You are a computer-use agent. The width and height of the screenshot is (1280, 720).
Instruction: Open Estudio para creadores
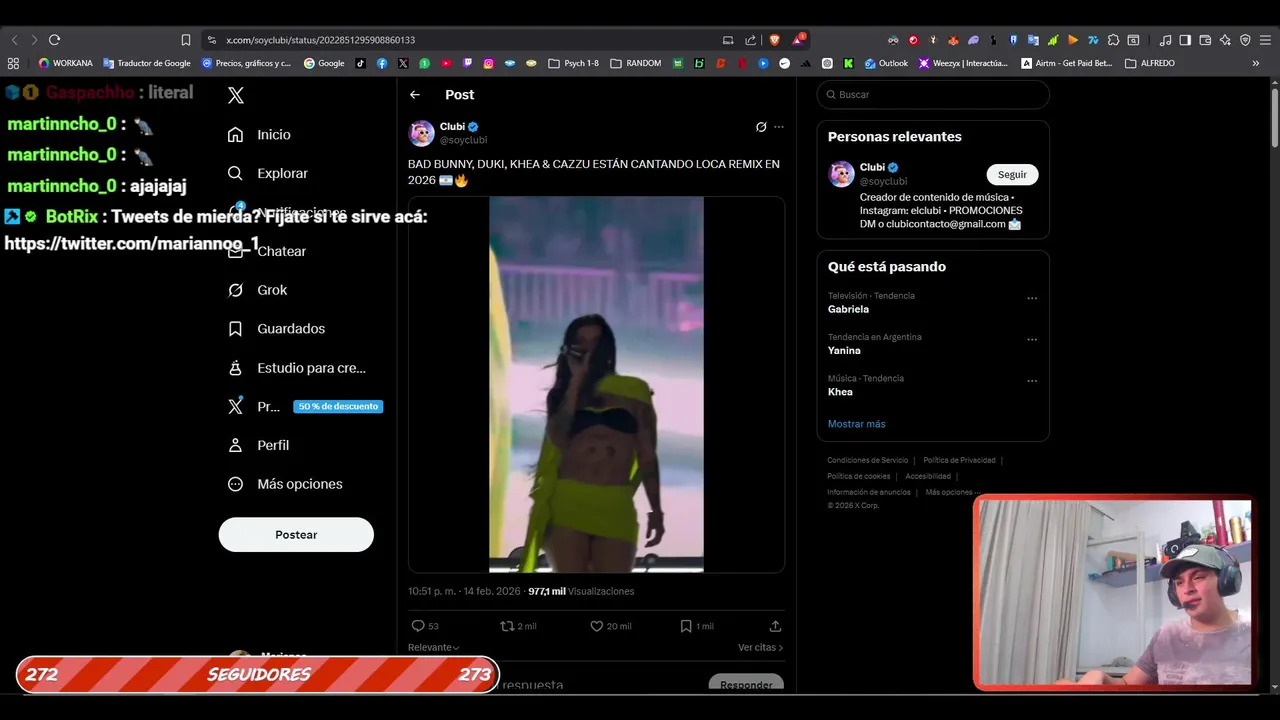point(296,368)
